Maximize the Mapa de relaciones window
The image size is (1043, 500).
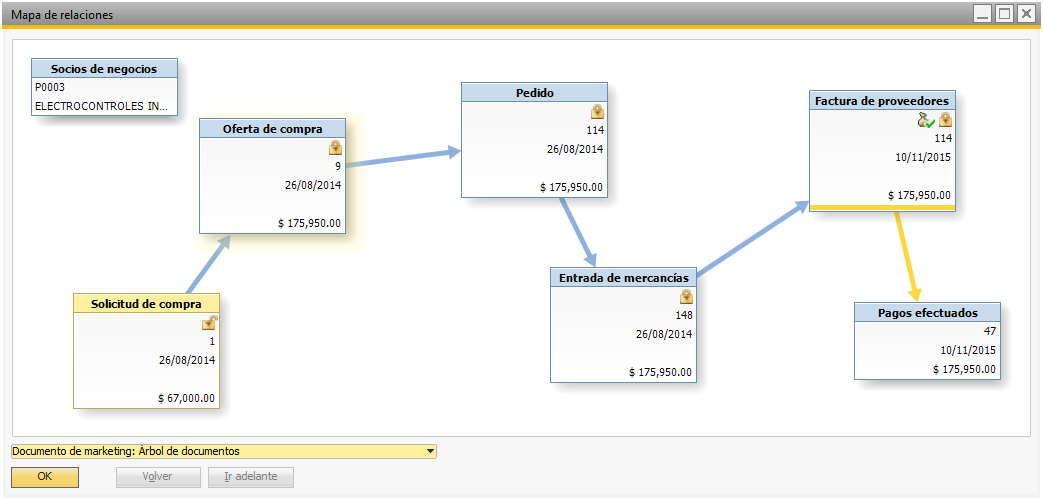click(x=1003, y=14)
